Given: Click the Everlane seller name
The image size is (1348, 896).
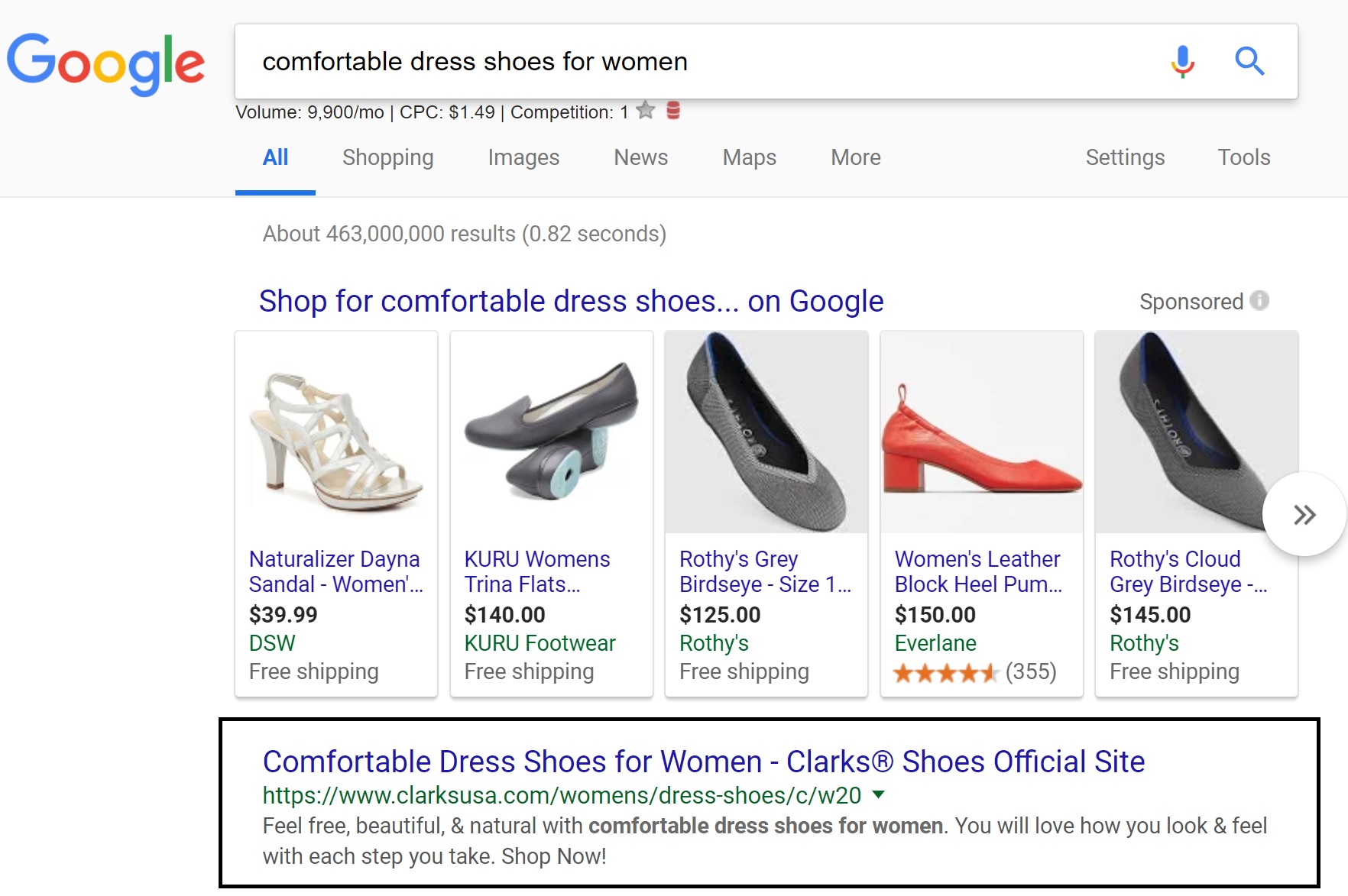Looking at the screenshot, I should click(935, 643).
